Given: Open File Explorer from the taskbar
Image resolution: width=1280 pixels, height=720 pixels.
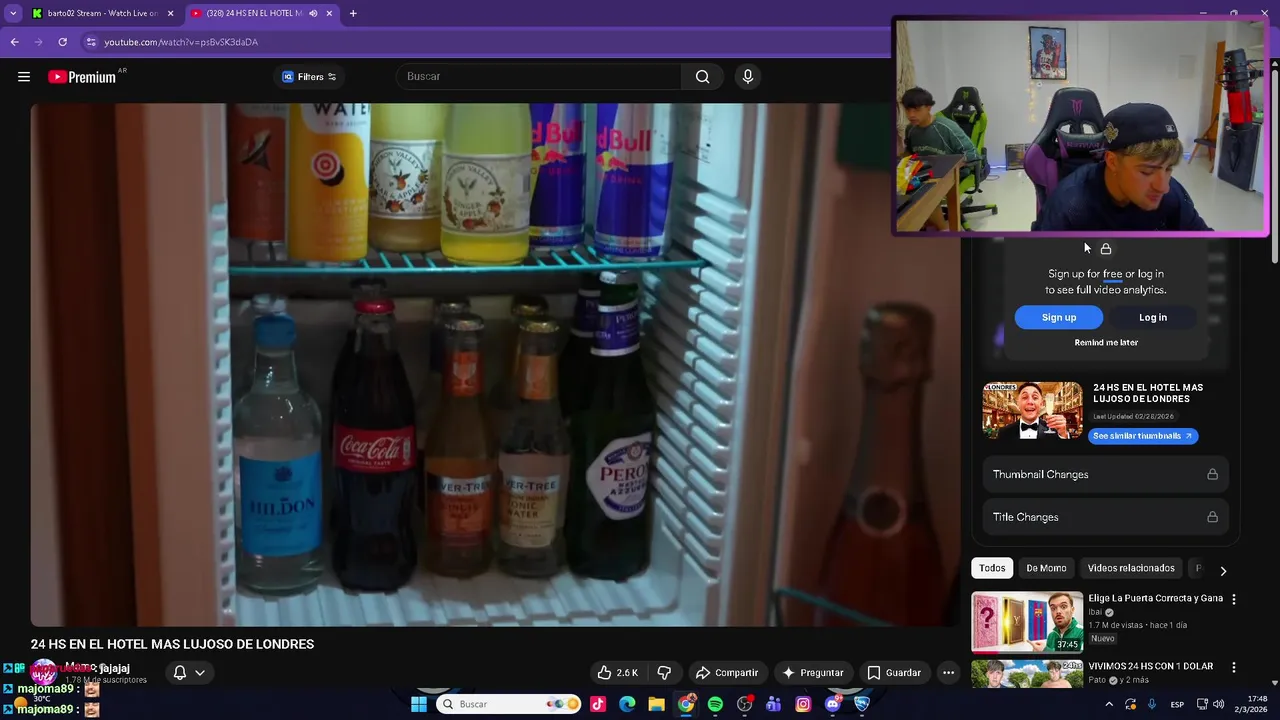Looking at the screenshot, I should [656, 704].
